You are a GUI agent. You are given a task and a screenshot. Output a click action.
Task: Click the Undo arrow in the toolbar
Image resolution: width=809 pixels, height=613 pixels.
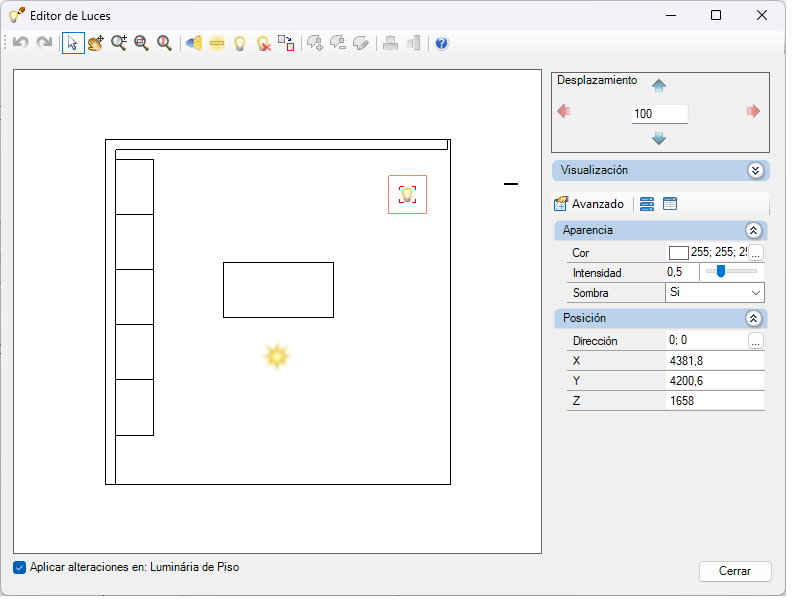click(21, 43)
